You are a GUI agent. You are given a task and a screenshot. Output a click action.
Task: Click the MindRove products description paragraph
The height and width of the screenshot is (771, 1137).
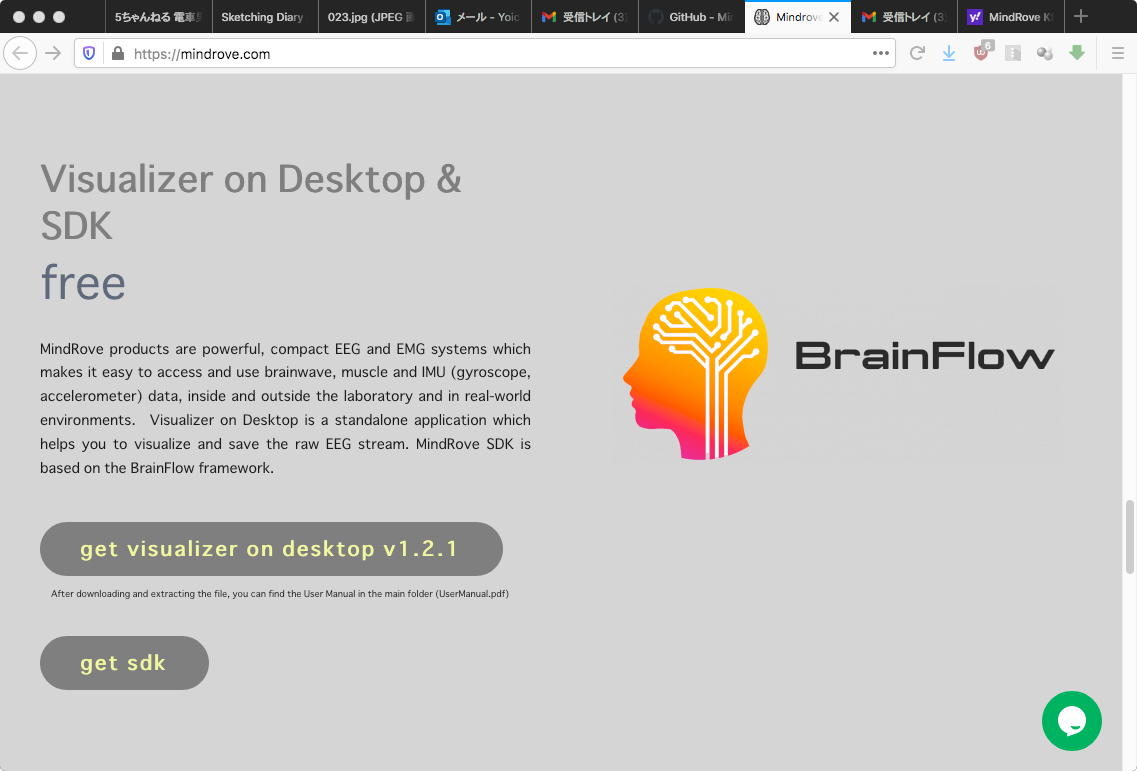click(285, 408)
